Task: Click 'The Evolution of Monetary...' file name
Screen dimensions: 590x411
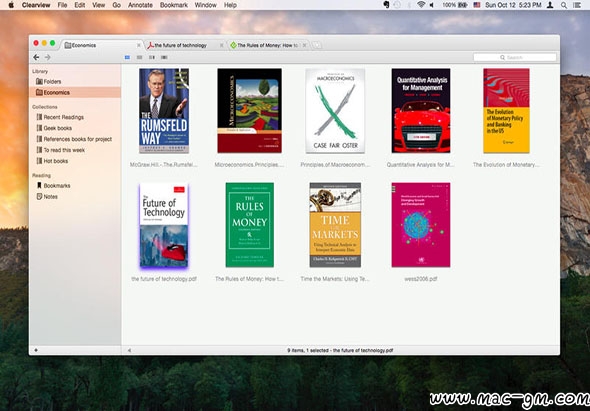Action: [506, 164]
